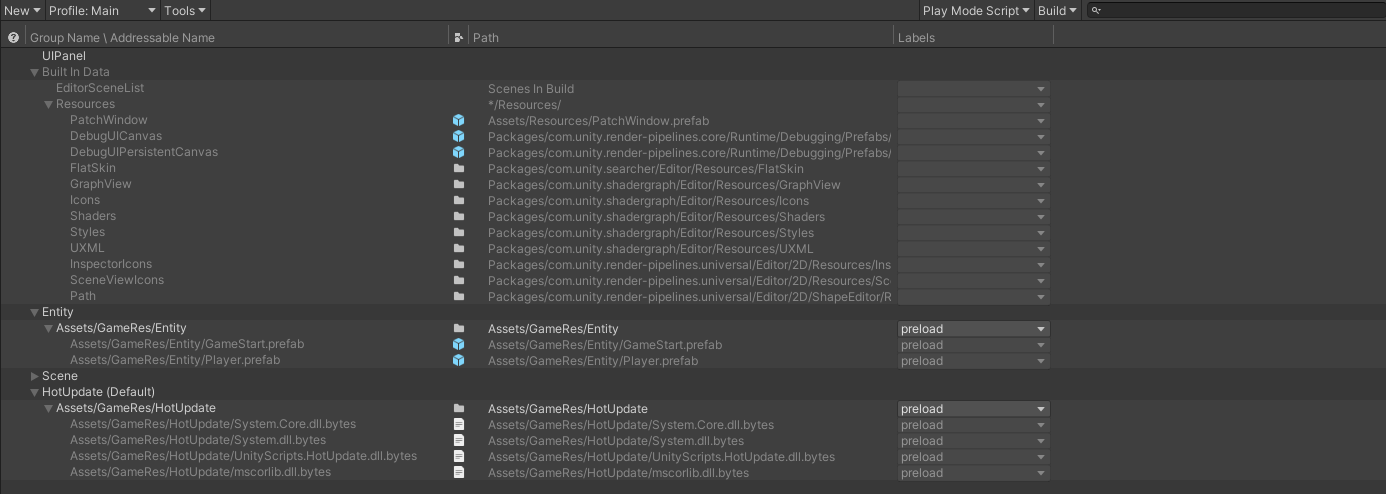Open the Play Mode Script menu
Image resolution: width=1386 pixels, height=494 pixels.
coord(975,10)
